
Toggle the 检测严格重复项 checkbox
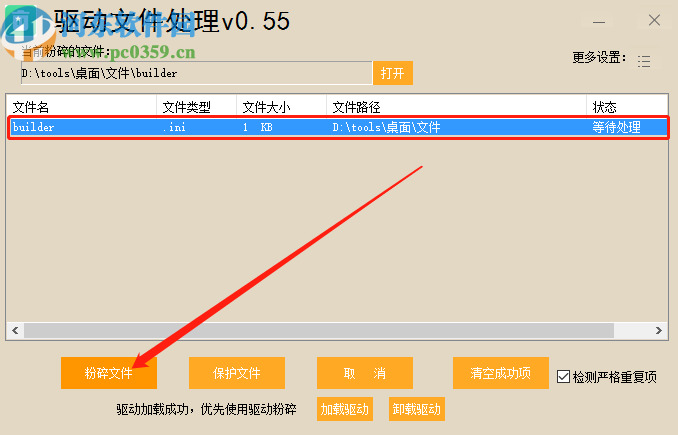point(563,377)
